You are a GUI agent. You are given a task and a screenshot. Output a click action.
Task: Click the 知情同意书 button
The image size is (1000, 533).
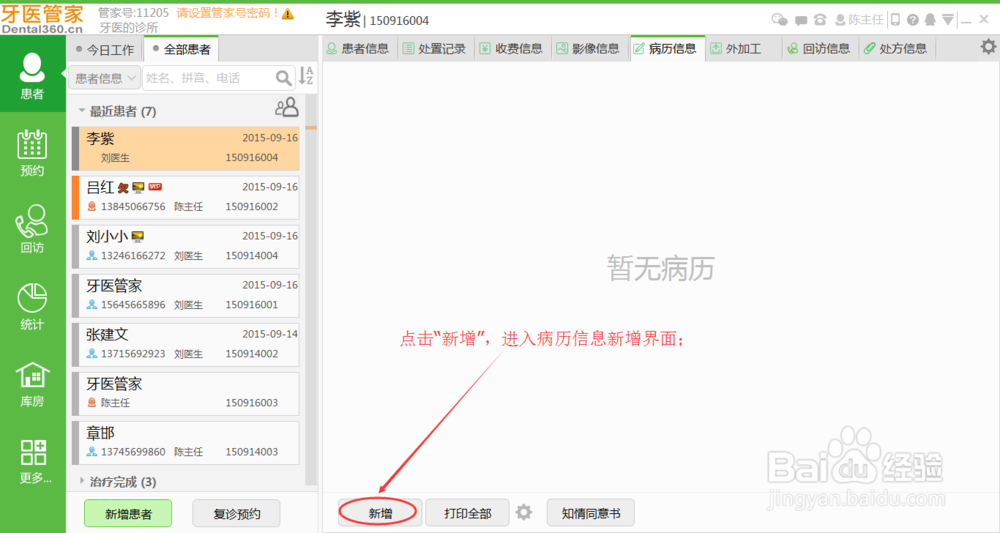click(x=591, y=513)
